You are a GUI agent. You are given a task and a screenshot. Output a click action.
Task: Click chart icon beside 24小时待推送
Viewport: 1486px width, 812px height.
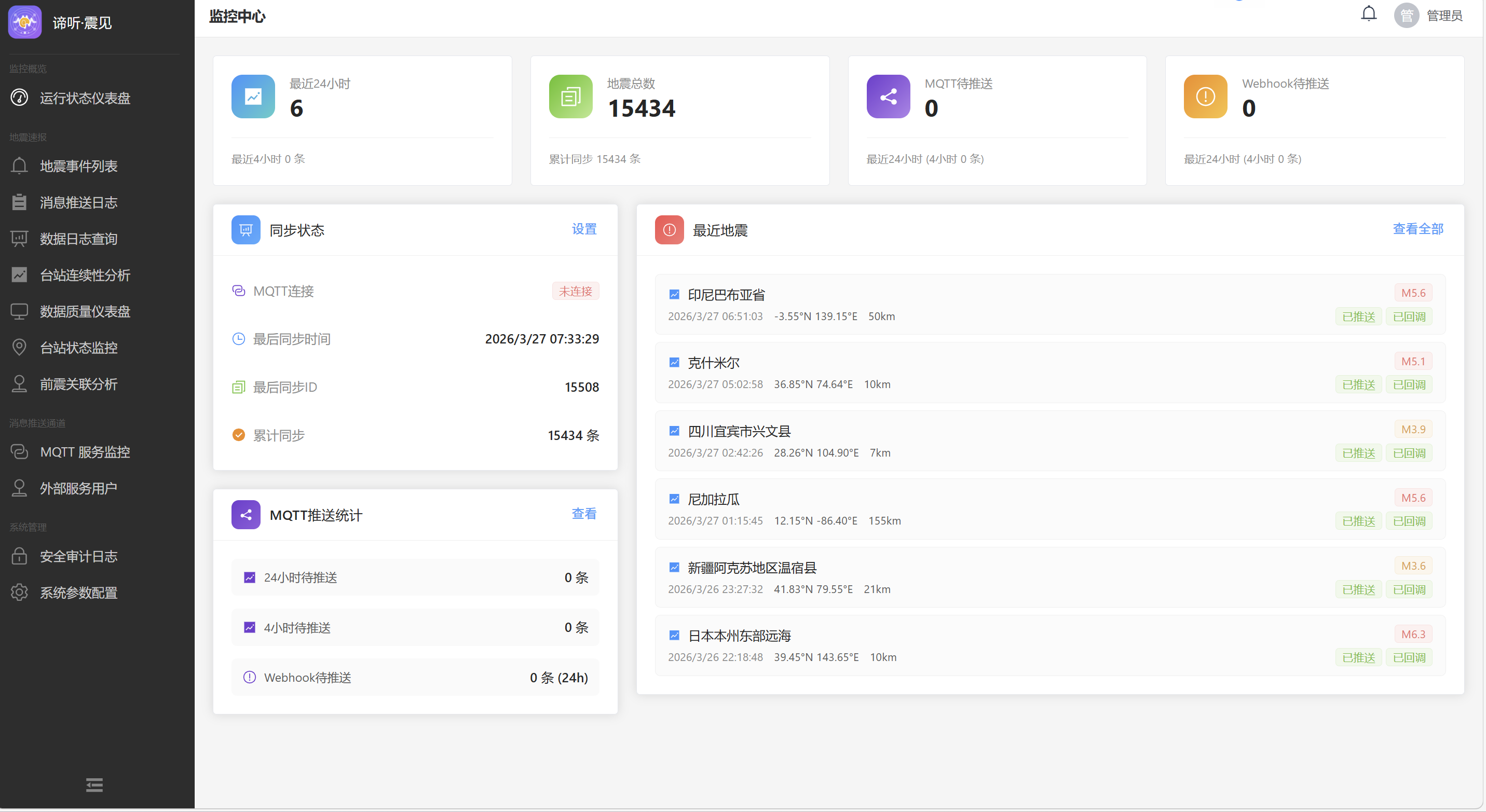tap(249, 577)
